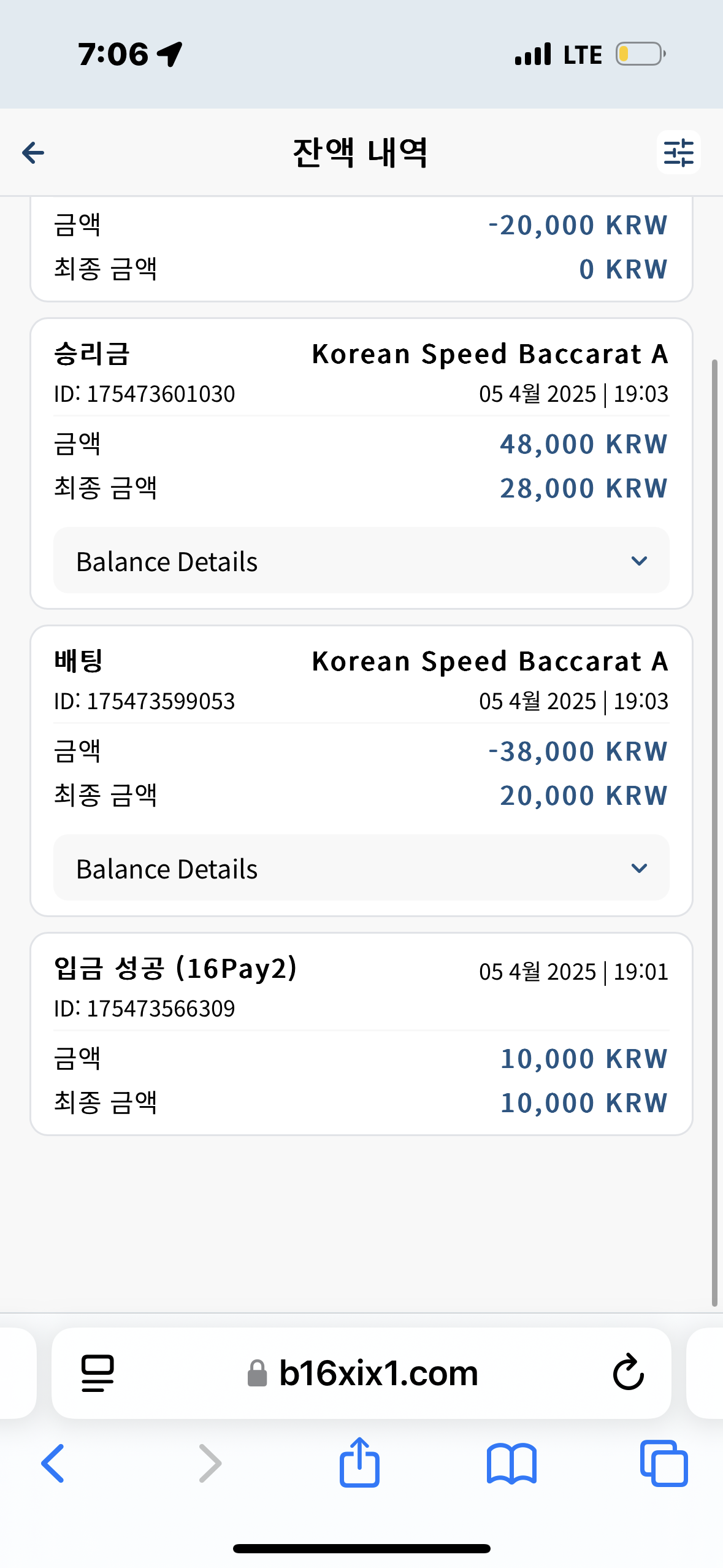
Task: Tap the 잔액 내역 page title
Action: 361,153
